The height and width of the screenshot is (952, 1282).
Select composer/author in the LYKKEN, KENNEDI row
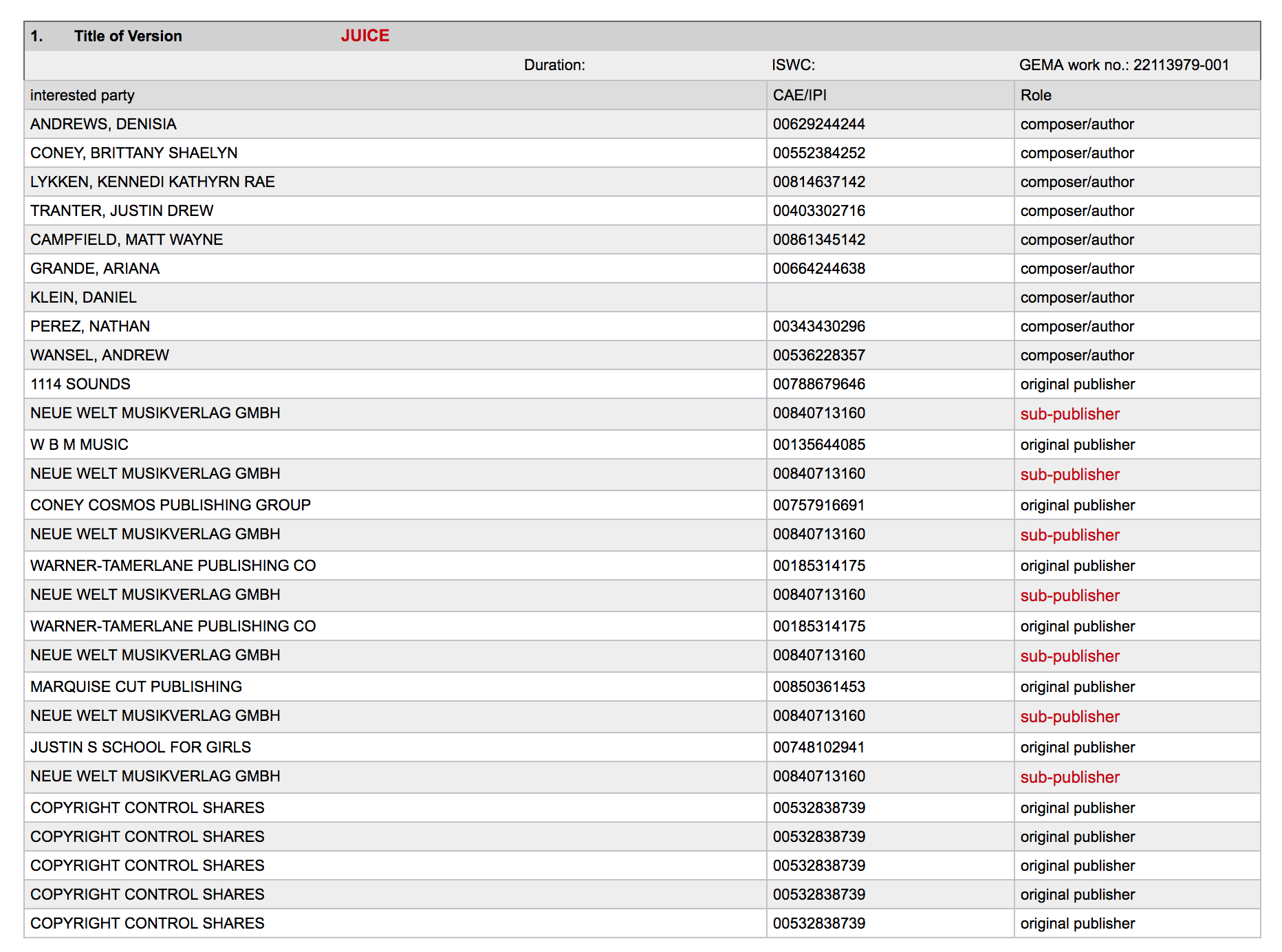pos(1077,182)
